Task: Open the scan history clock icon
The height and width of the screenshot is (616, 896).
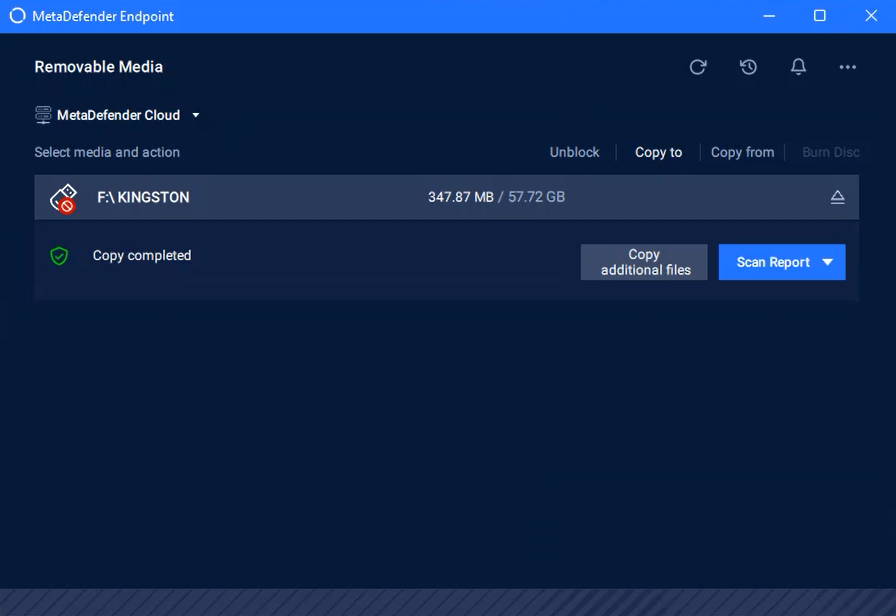Action: [x=748, y=67]
